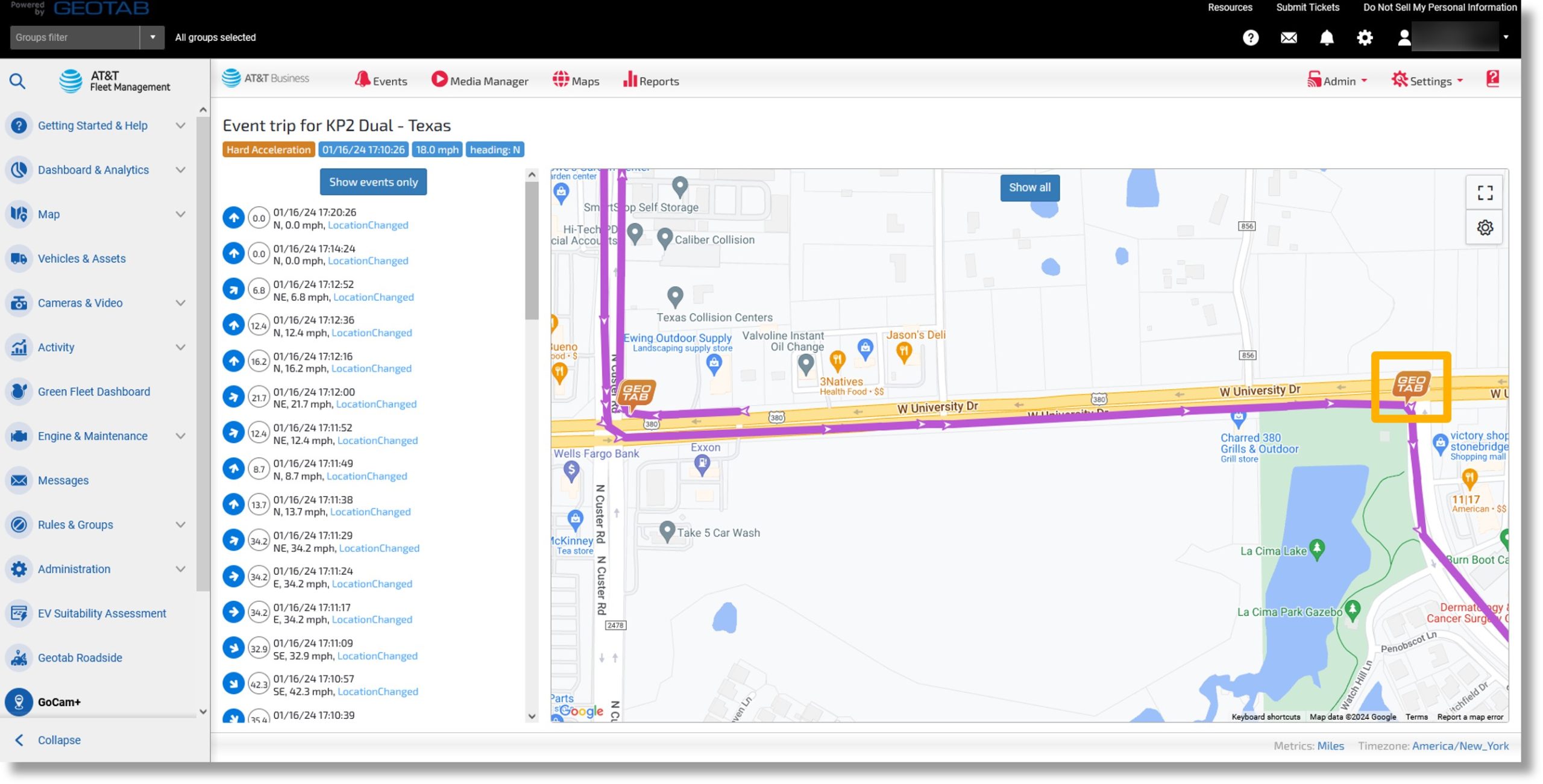The height and width of the screenshot is (784, 1543).
Task: Click the 18.0 mph tag
Action: pos(437,149)
